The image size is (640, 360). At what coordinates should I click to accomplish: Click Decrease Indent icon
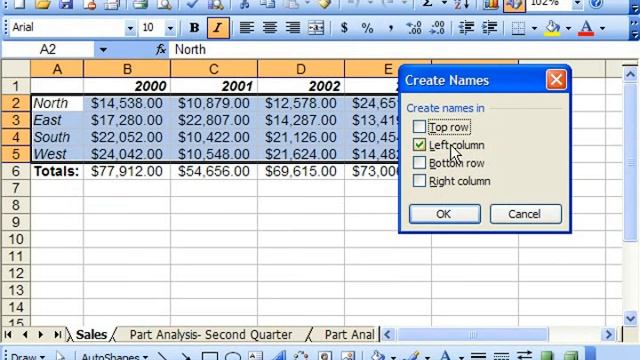coord(466,28)
